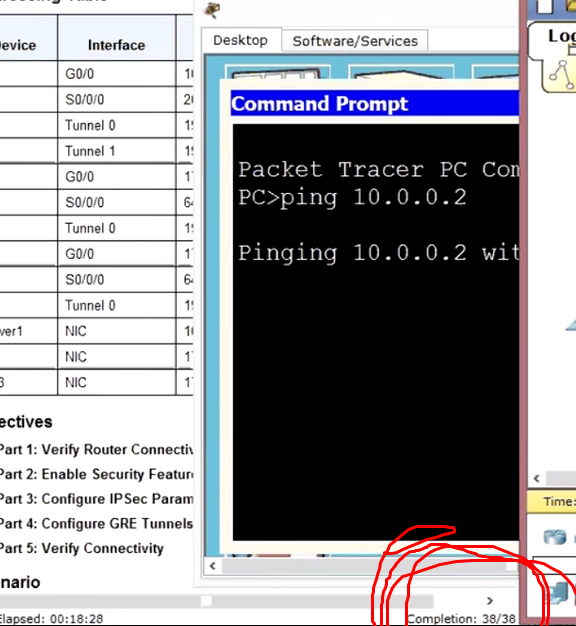This screenshot has height=626, width=576.
Task: Click the Time label in the yellow bar
Action: coord(559,501)
